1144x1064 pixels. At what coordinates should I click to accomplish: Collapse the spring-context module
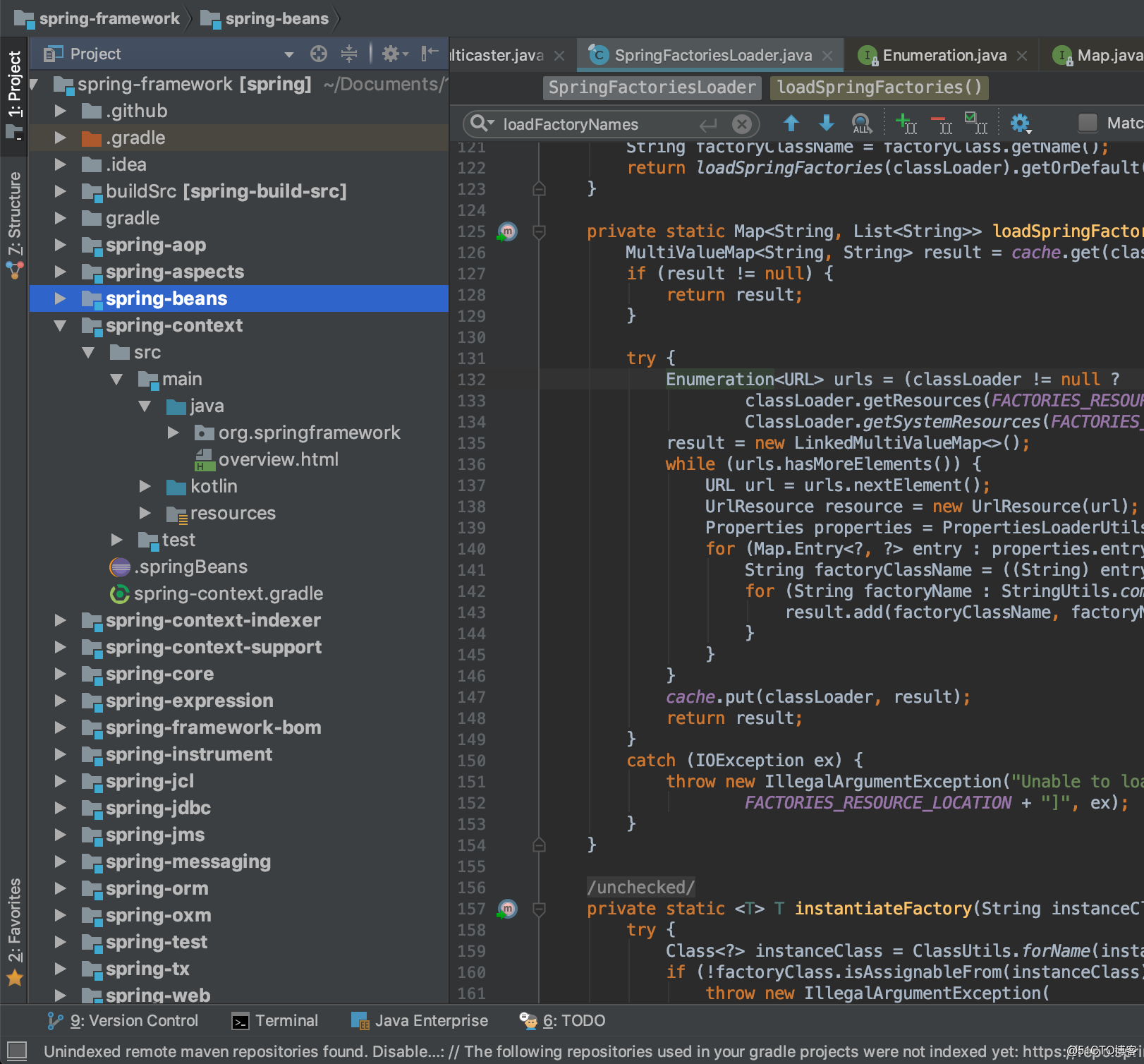61,325
